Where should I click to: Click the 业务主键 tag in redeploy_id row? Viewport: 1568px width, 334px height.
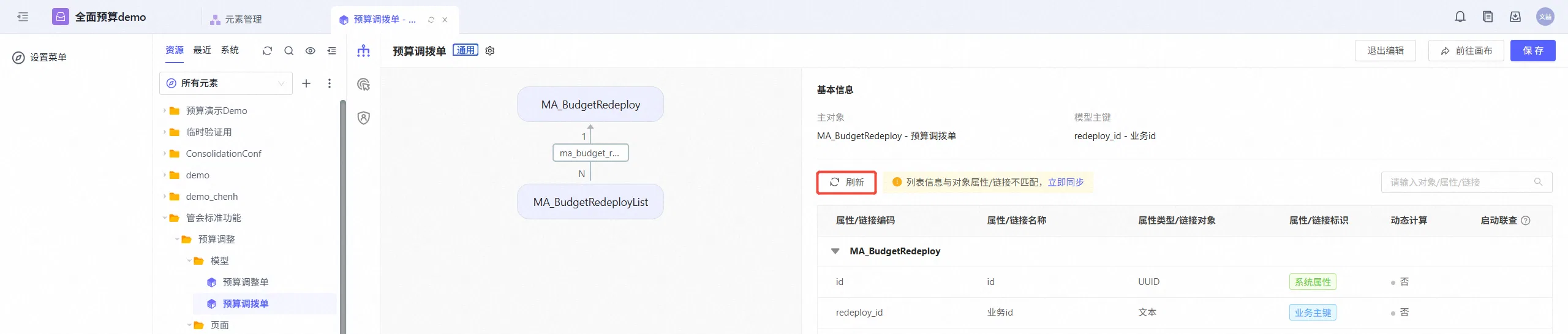pyautogui.click(x=1313, y=313)
